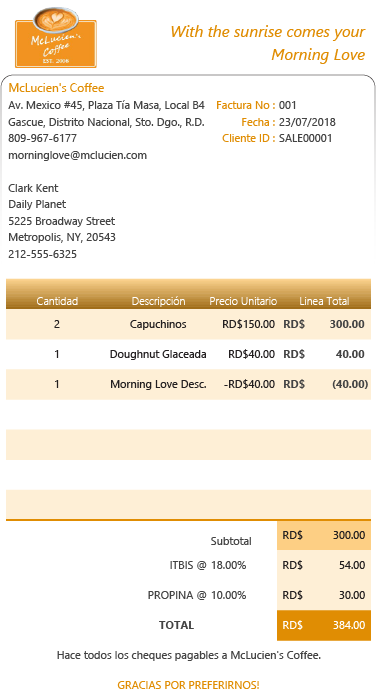Click the RD$150.00 unit price cell
This screenshot has width=376, height=694.
(248, 324)
